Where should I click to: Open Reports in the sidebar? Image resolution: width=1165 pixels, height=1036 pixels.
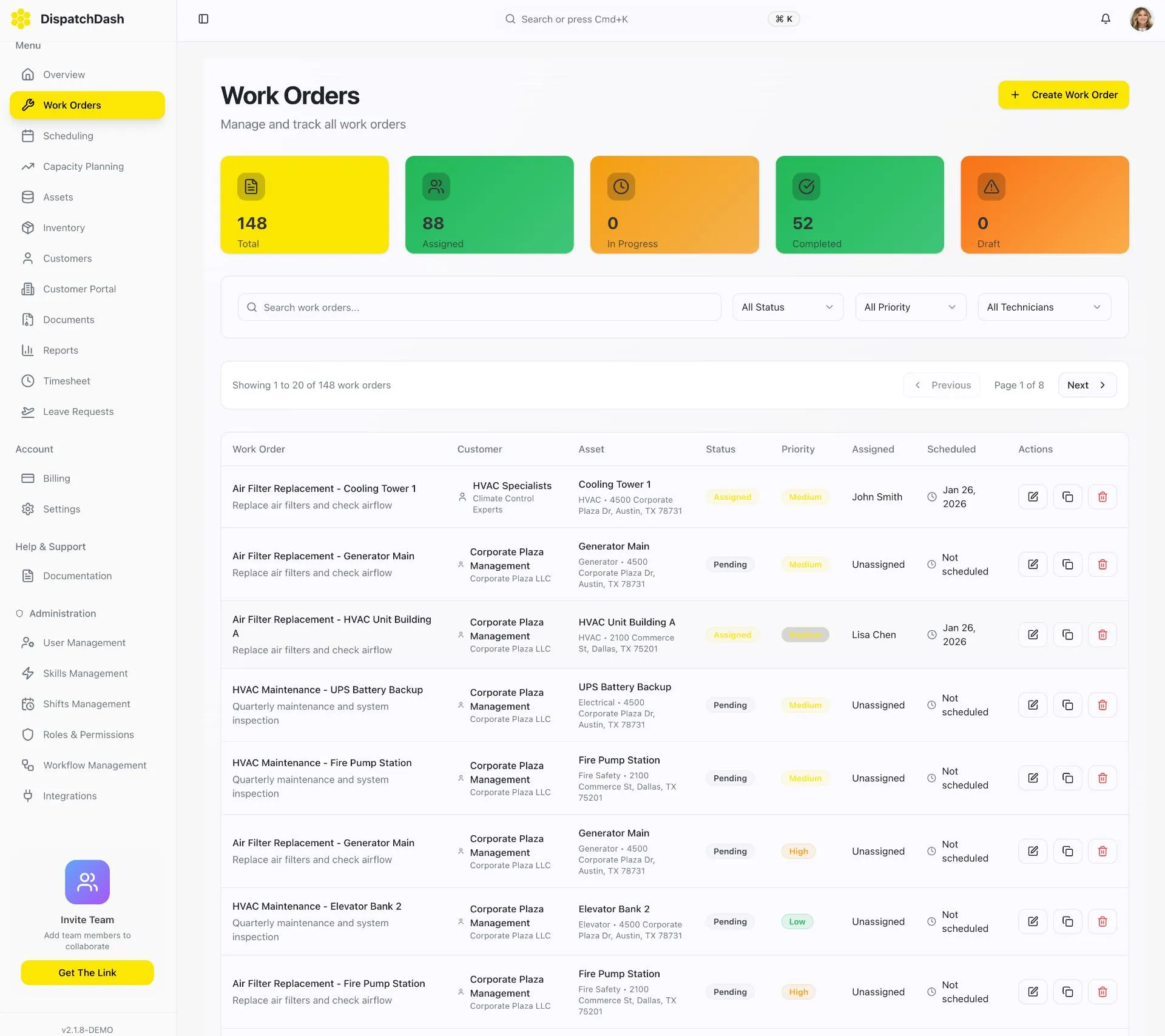87,350
